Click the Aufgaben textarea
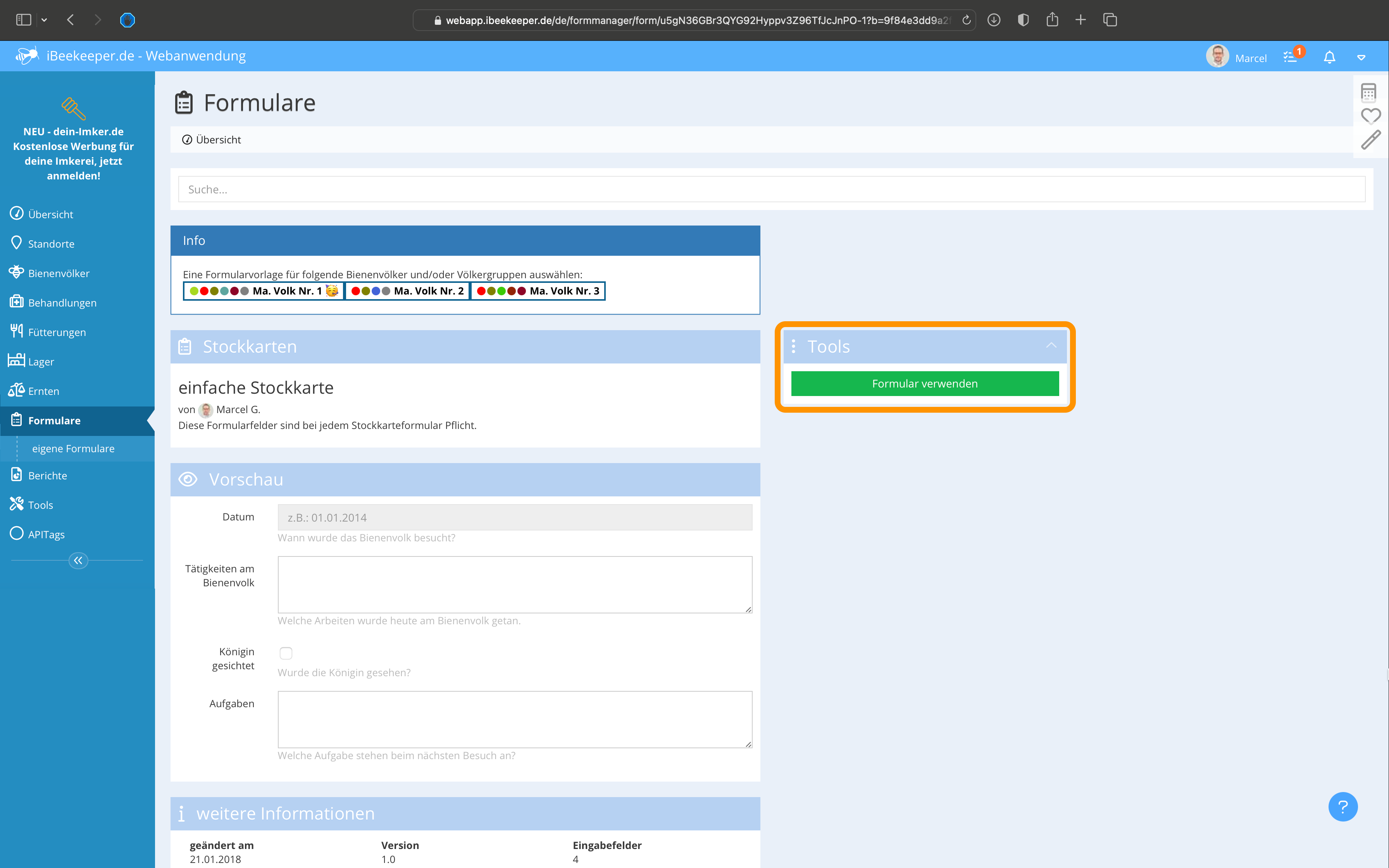The width and height of the screenshot is (1389, 868). pos(515,719)
